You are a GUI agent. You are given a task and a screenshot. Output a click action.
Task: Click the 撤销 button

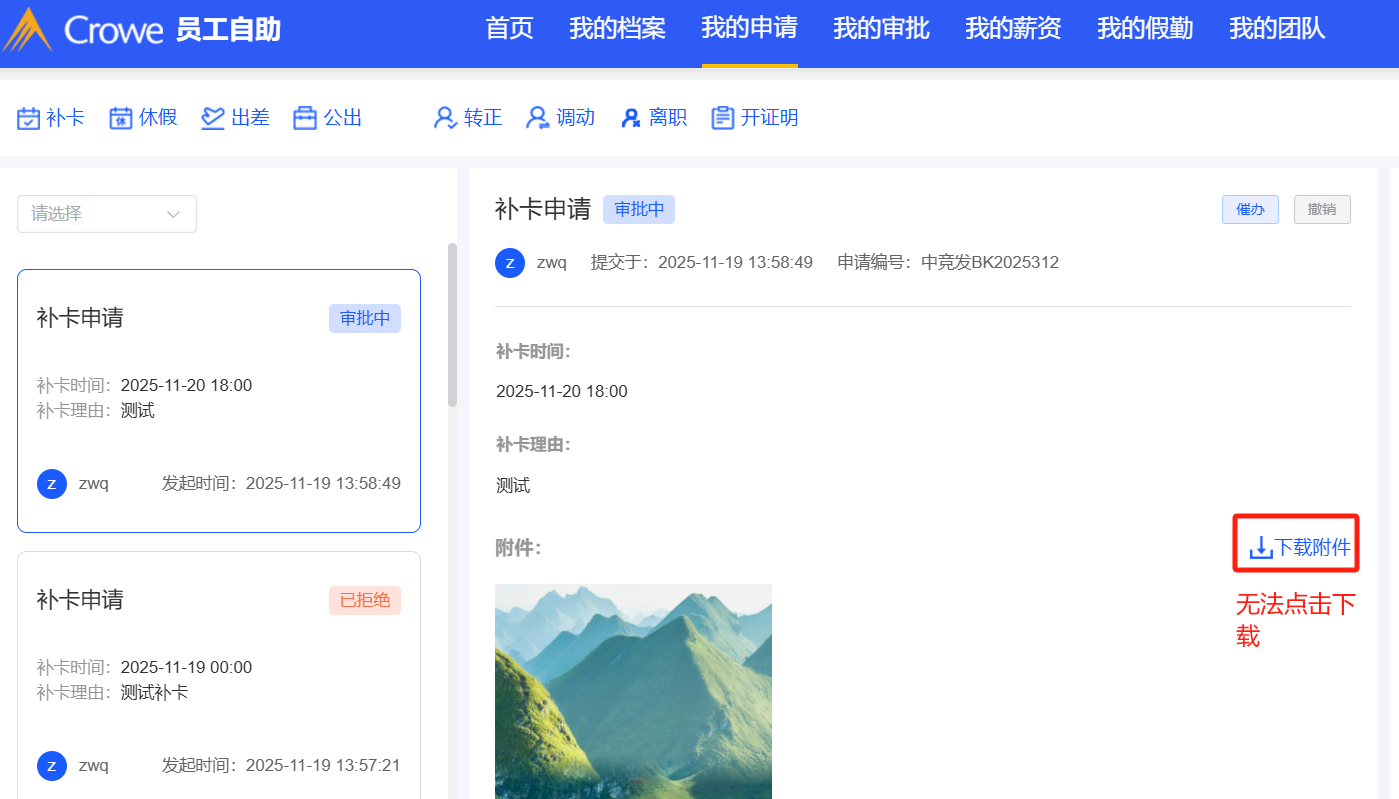click(1322, 210)
